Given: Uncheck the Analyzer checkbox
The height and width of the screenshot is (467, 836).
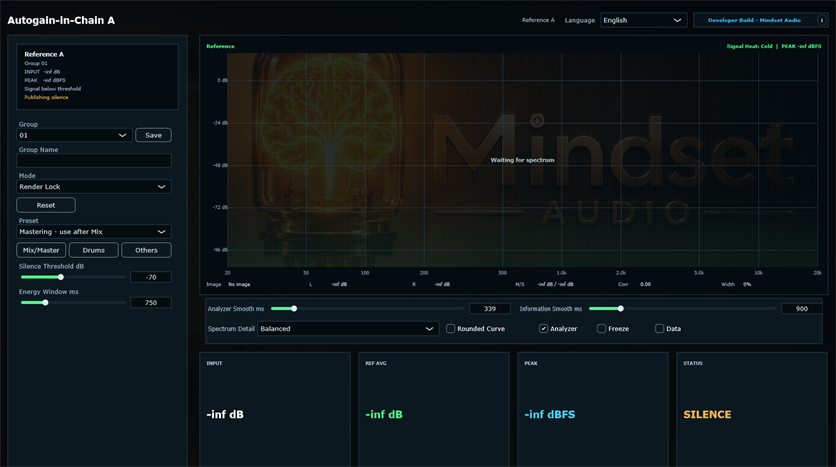Looking at the screenshot, I should 543,329.
